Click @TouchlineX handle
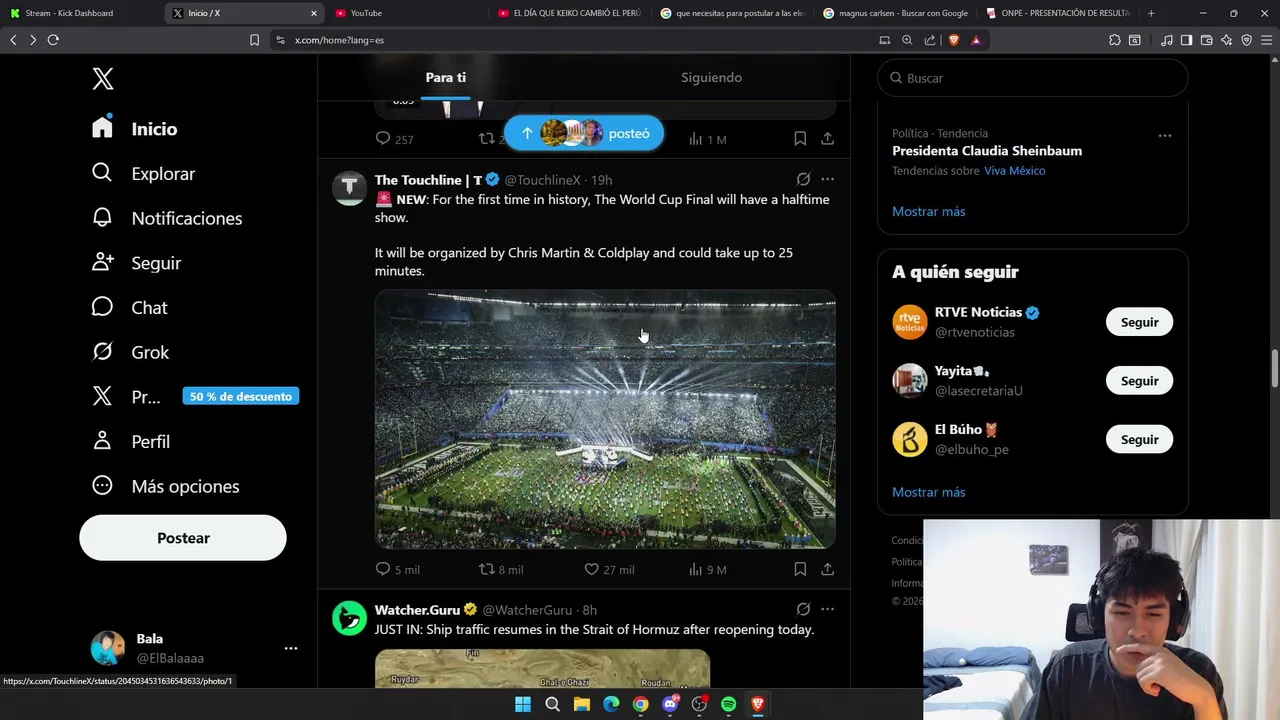This screenshot has width=1280, height=720. click(x=542, y=180)
